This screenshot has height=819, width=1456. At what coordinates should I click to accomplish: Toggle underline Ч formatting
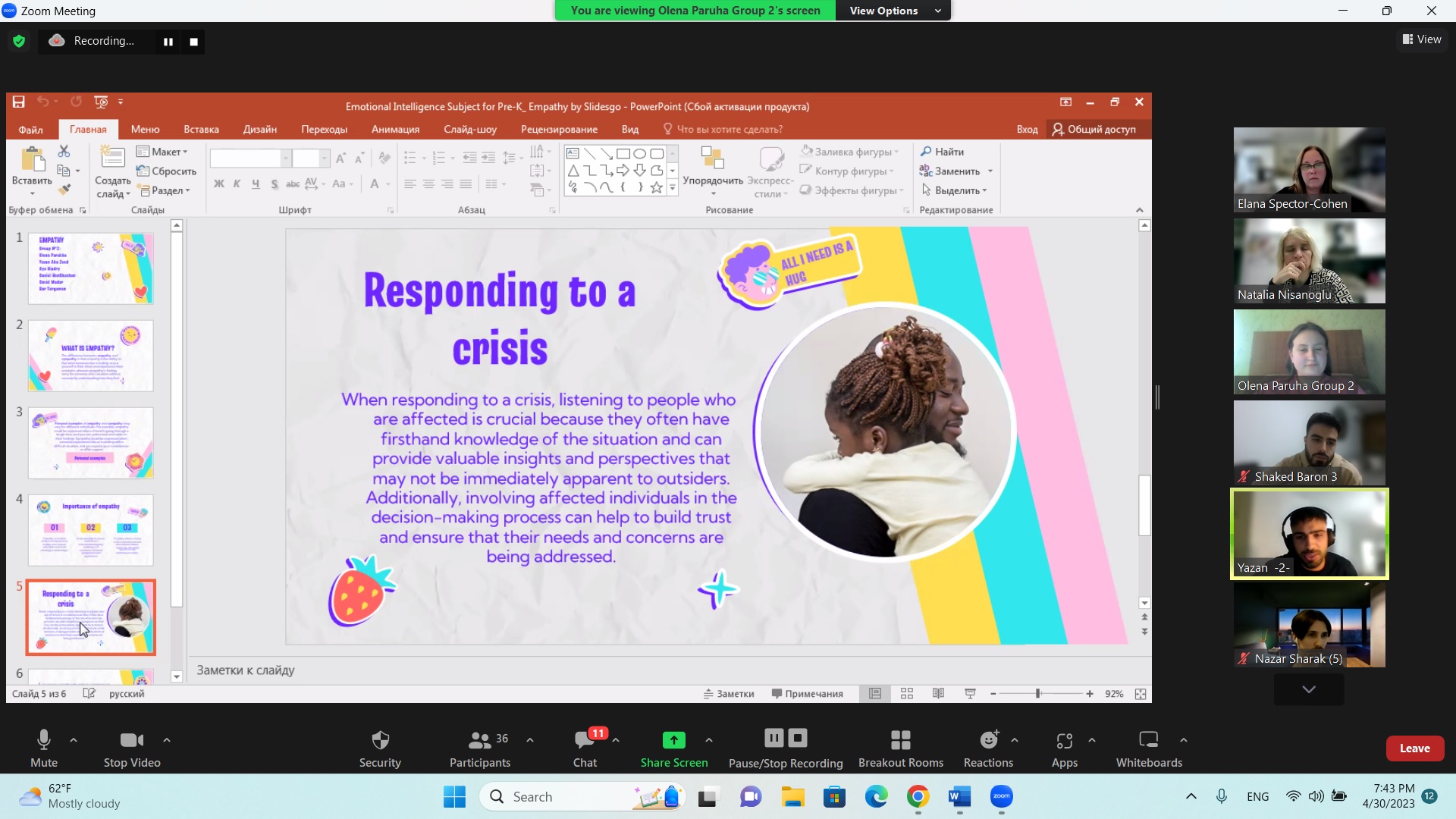[x=256, y=184]
